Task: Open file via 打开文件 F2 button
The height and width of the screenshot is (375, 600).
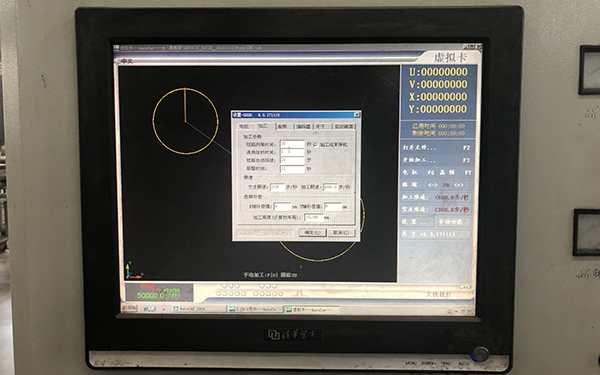Action: pos(436,148)
